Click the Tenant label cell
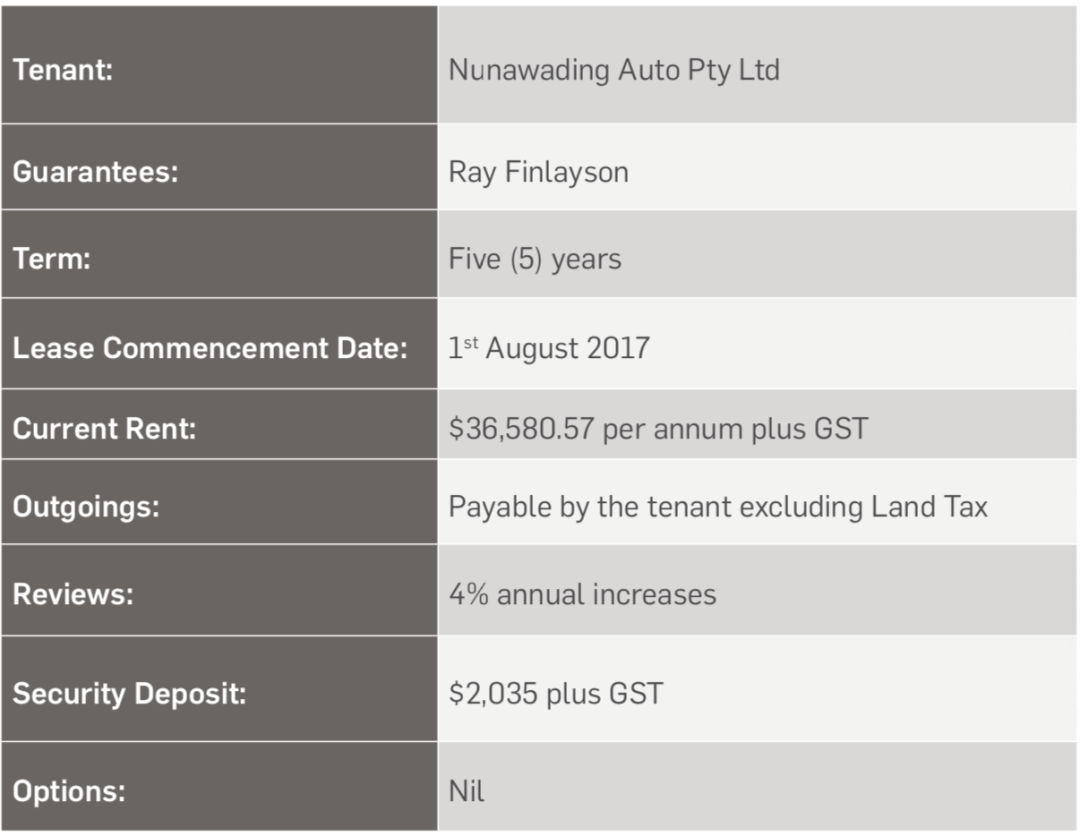 (219, 65)
